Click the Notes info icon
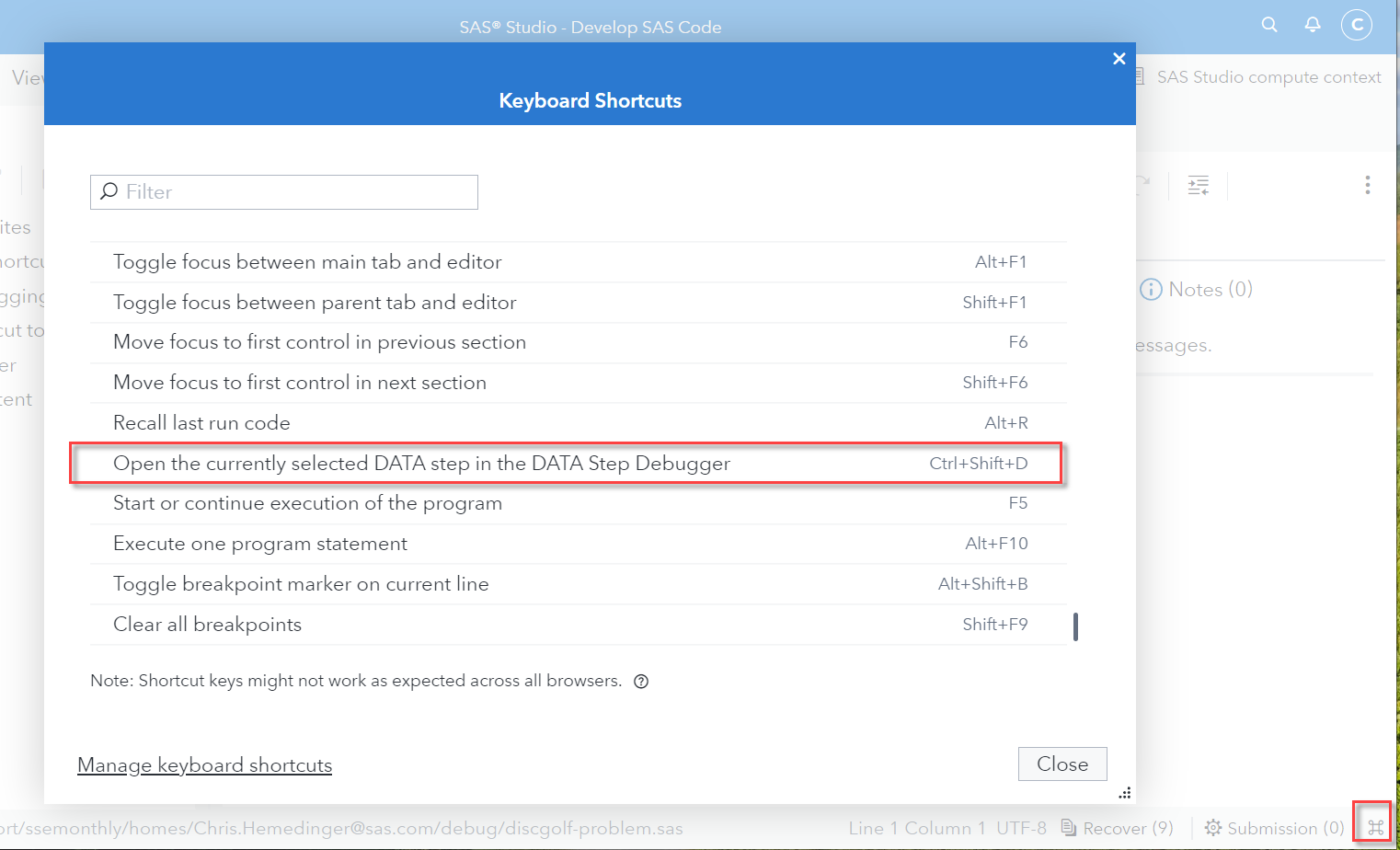Screen dimensions: 1400x850 click(x=1151, y=290)
